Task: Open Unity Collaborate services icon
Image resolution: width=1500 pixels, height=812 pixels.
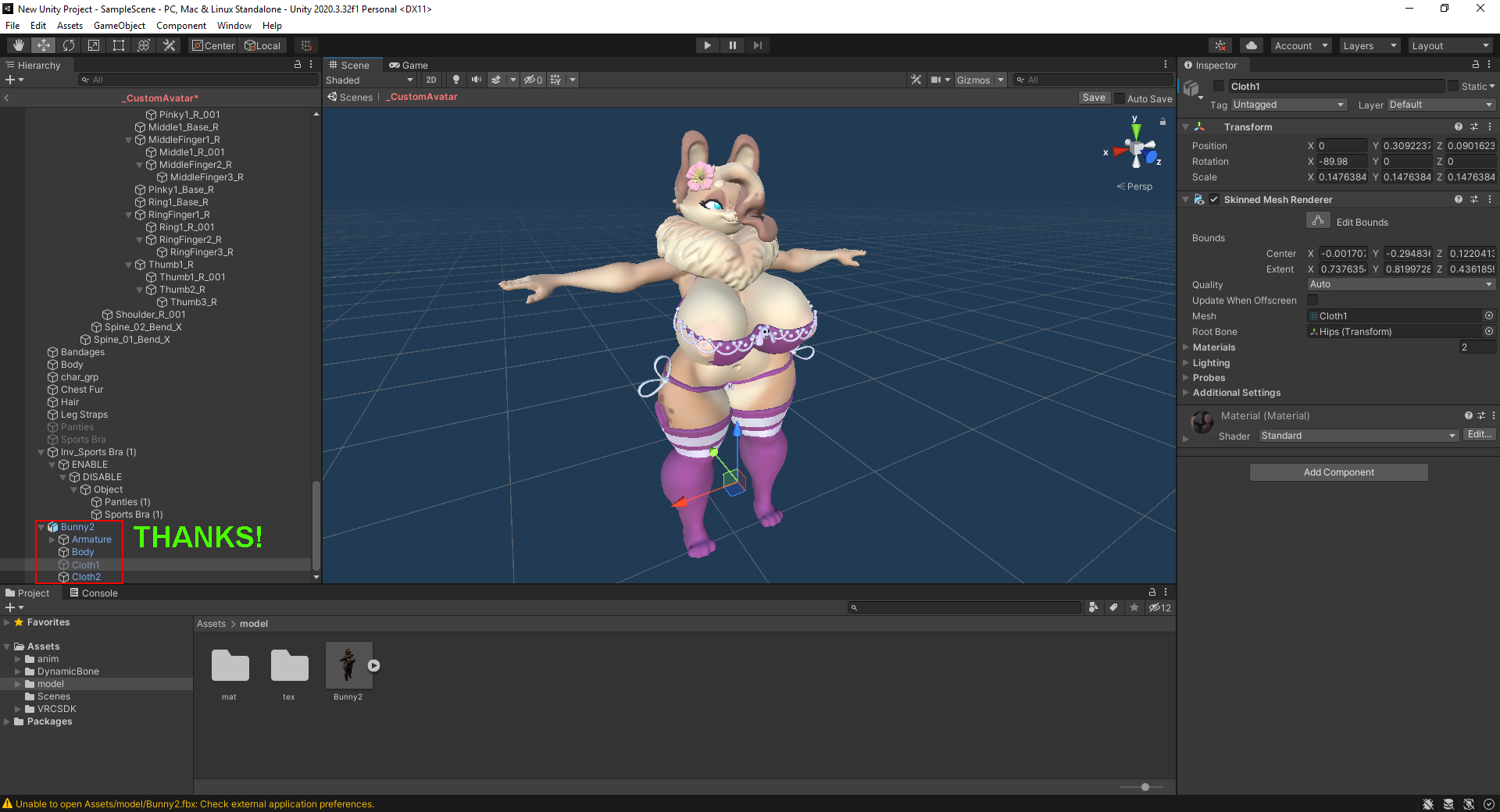Action: point(1220,45)
